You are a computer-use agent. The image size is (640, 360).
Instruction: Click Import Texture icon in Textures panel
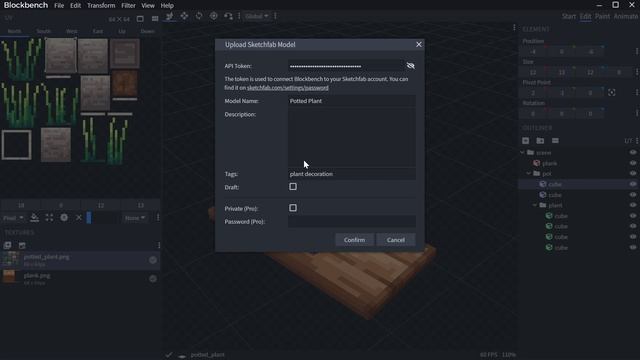[x=7, y=245]
